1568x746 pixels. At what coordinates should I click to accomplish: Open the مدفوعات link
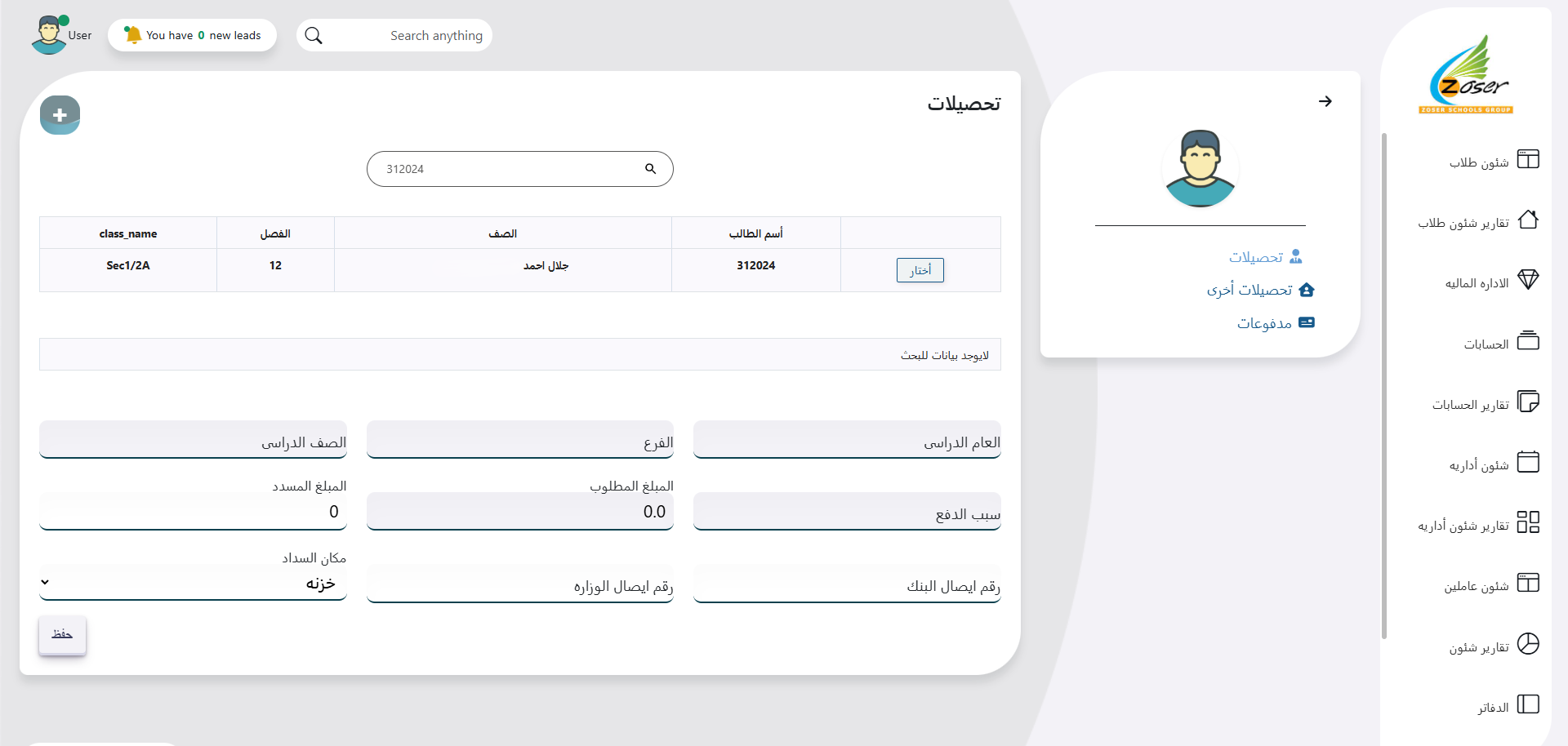coord(1264,323)
